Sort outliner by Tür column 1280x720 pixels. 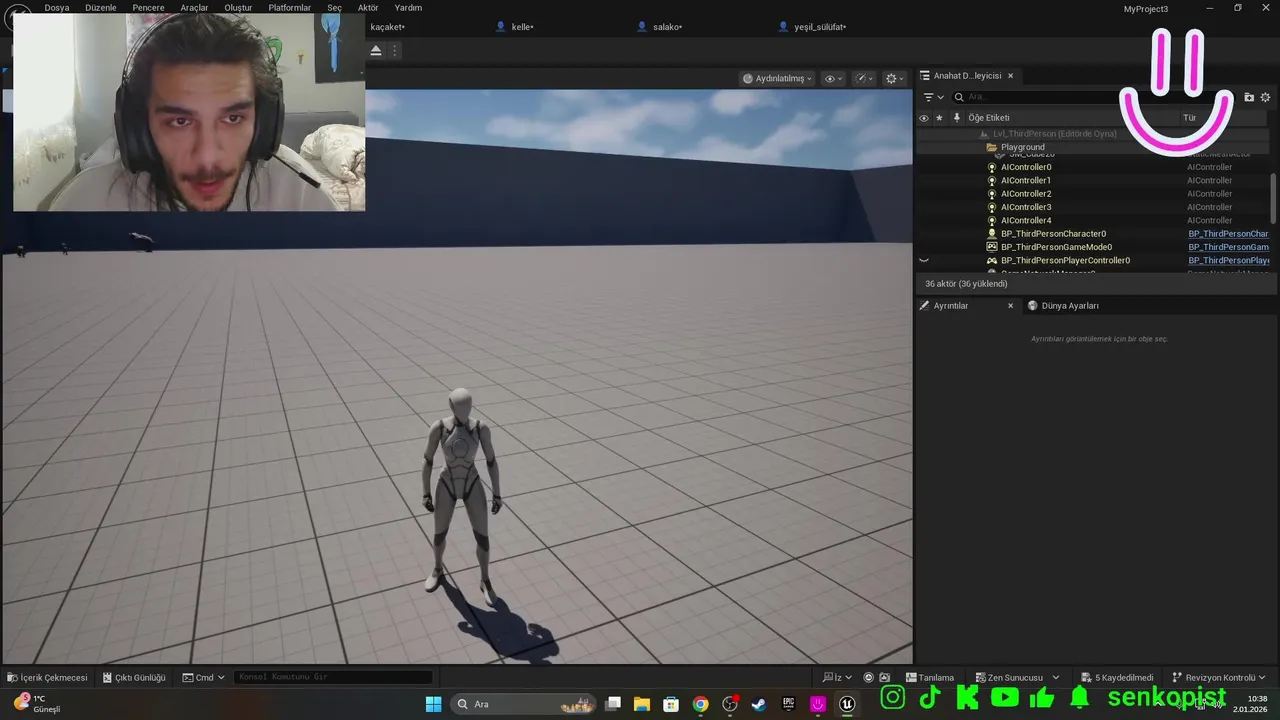coord(1189,118)
